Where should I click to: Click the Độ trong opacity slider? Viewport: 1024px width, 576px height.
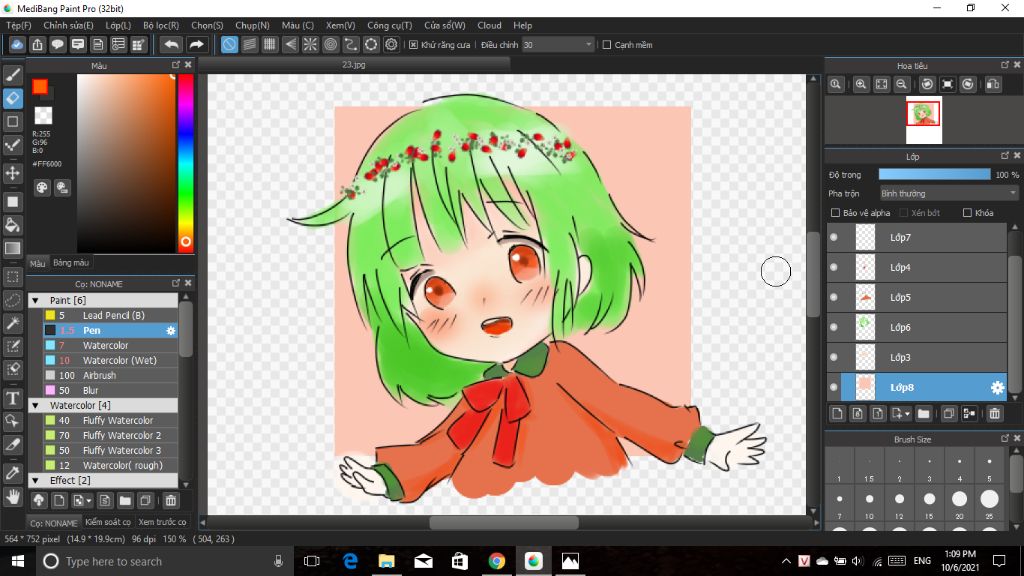pos(934,174)
